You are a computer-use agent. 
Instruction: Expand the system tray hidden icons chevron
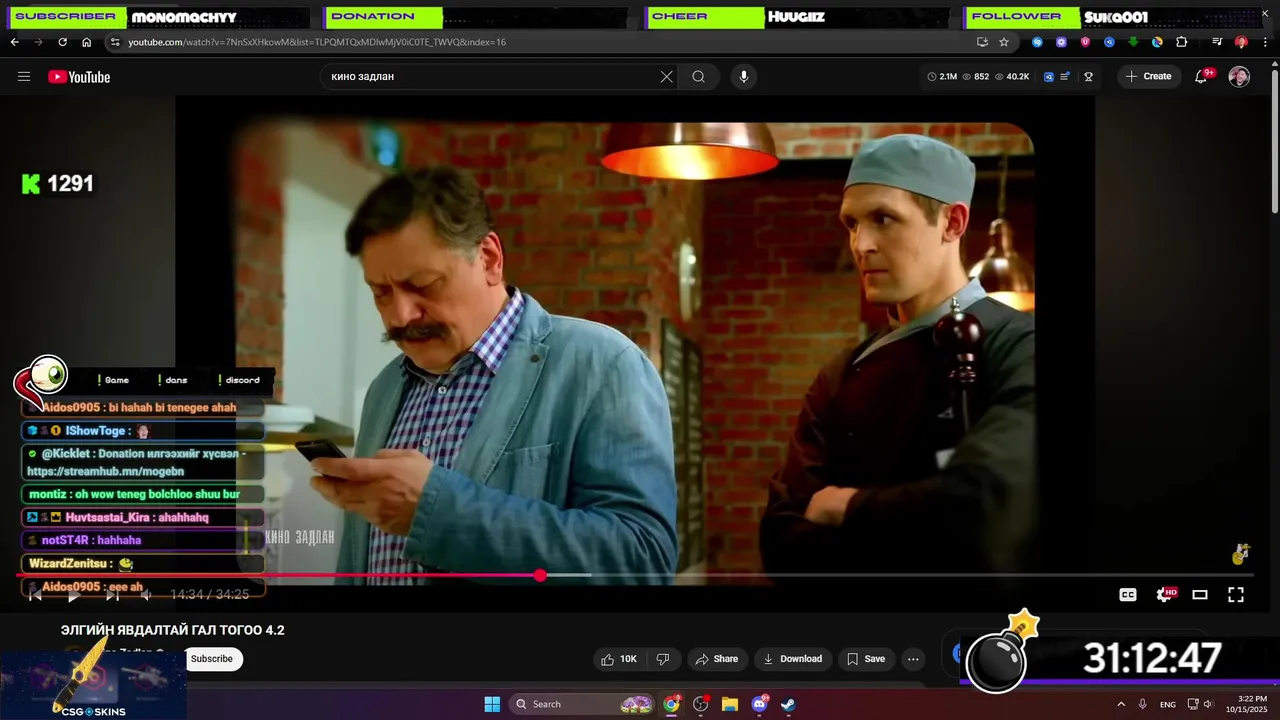(1121, 704)
